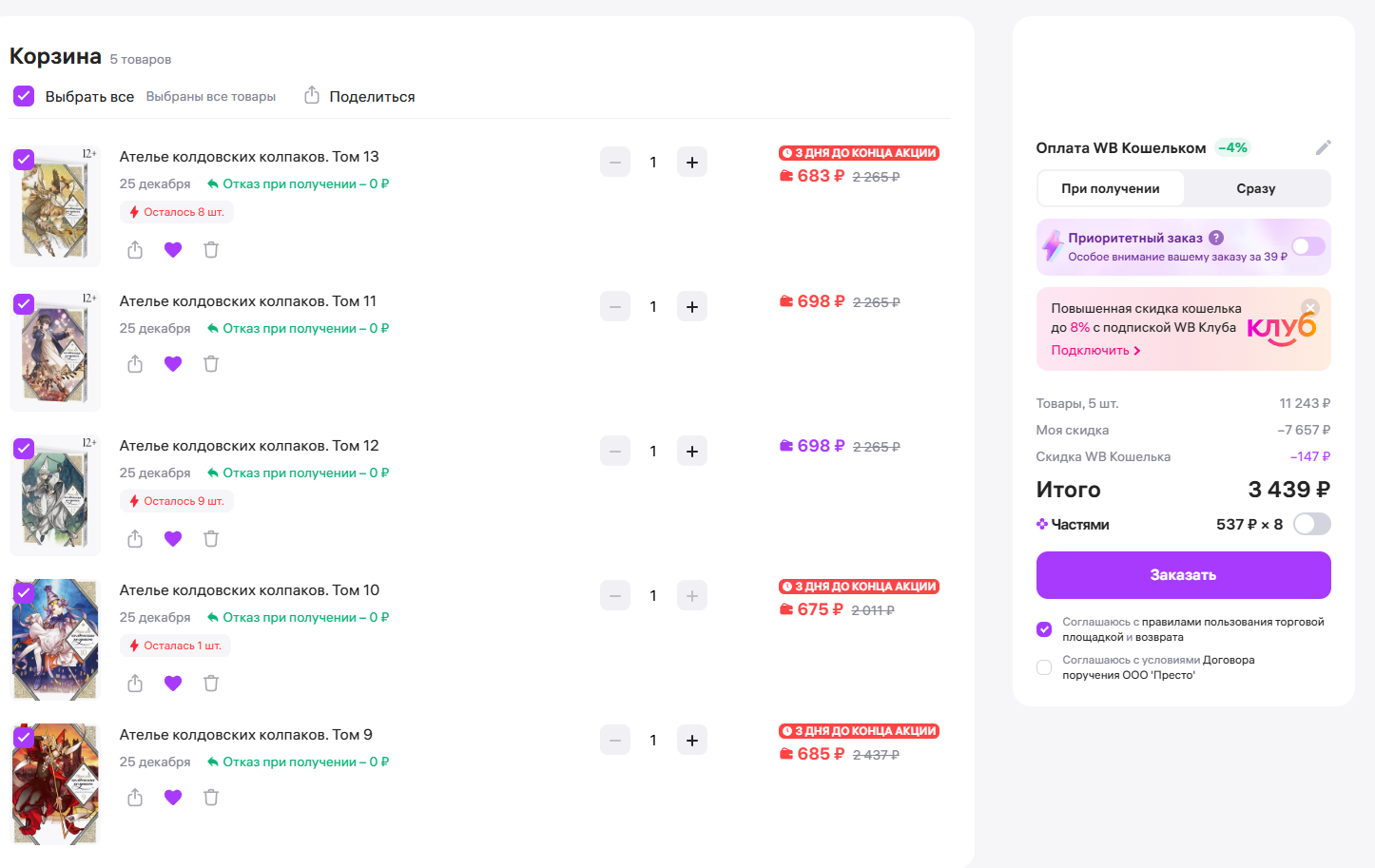This screenshot has width=1375, height=868.
Task: Increase quantity of Том 13
Action: [692, 163]
